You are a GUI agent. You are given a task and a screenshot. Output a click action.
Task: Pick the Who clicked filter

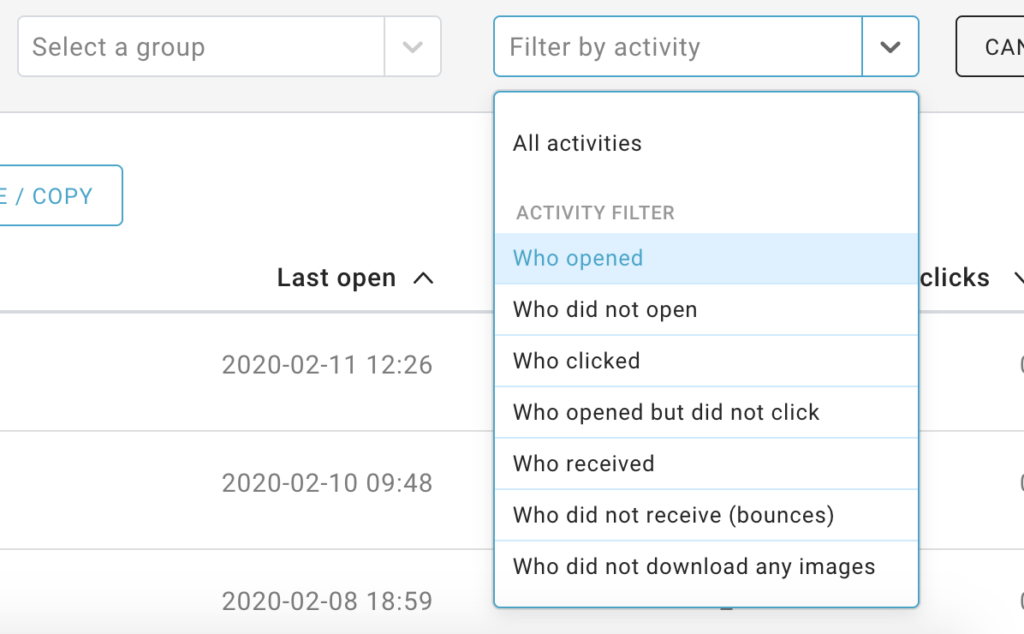tap(576, 361)
